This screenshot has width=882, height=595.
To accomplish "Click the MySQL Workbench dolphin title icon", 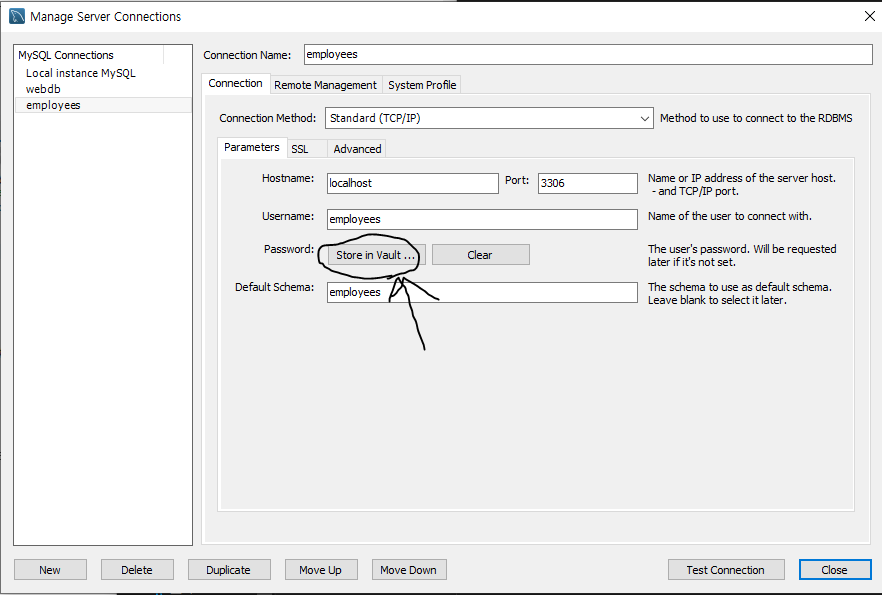I will [17, 16].
